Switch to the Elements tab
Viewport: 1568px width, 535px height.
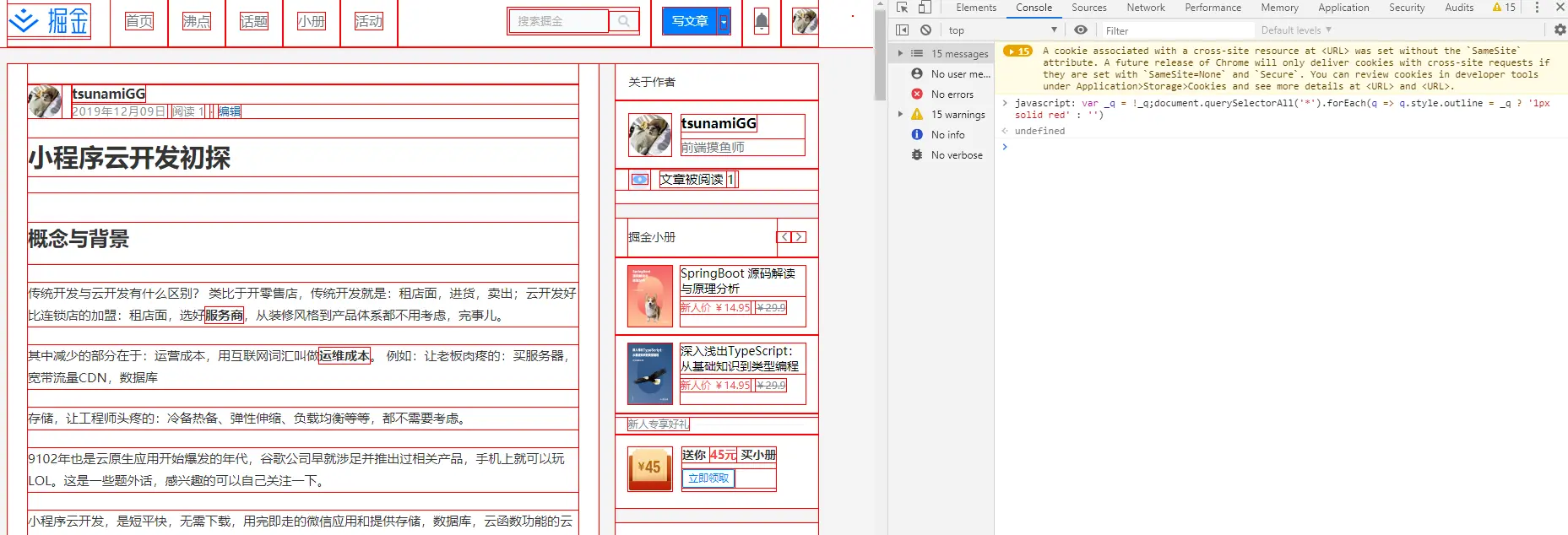click(976, 8)
